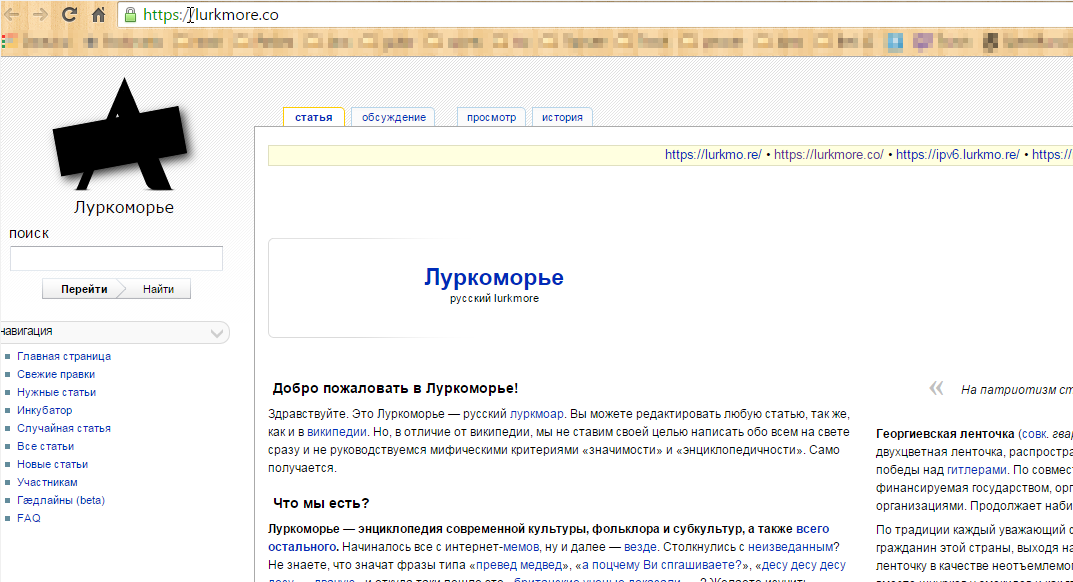The width and height of the screenshot is (1073, 582).
Task: Click the Lurkomorye logo image
Action: [x=122, y=134]
